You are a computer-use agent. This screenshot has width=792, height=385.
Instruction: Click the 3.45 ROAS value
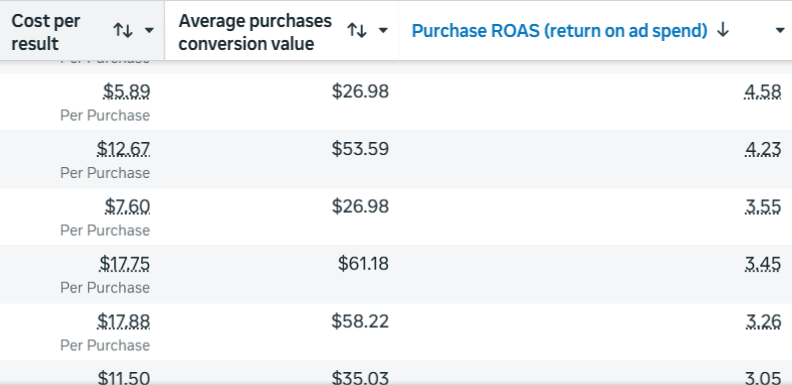763,264
